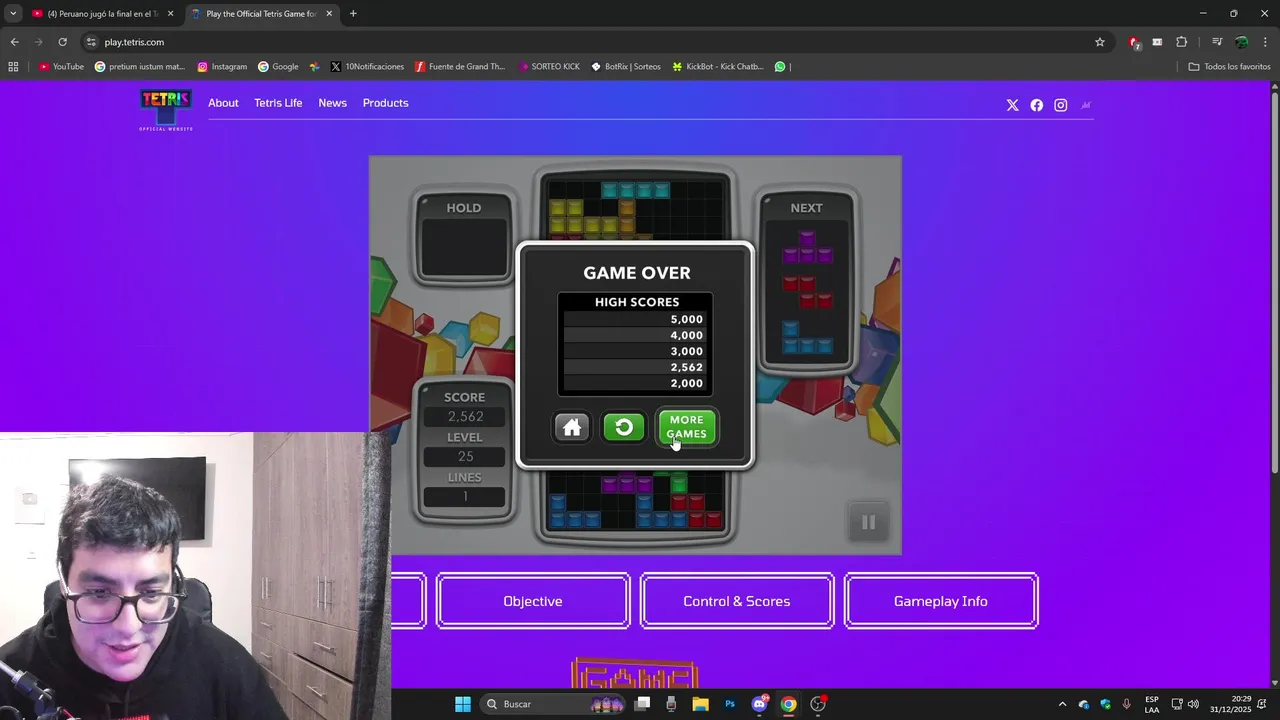1280x720 pixels.
Task: Select the Play the Official Tetris Game tab
Action: tap(262, 14)
